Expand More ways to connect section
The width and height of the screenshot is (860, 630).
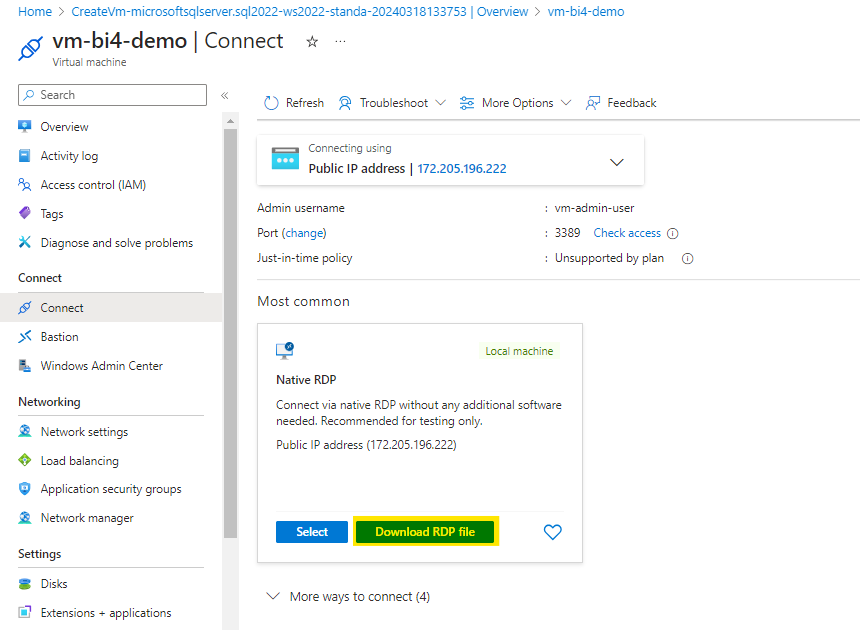pos(349,597)
